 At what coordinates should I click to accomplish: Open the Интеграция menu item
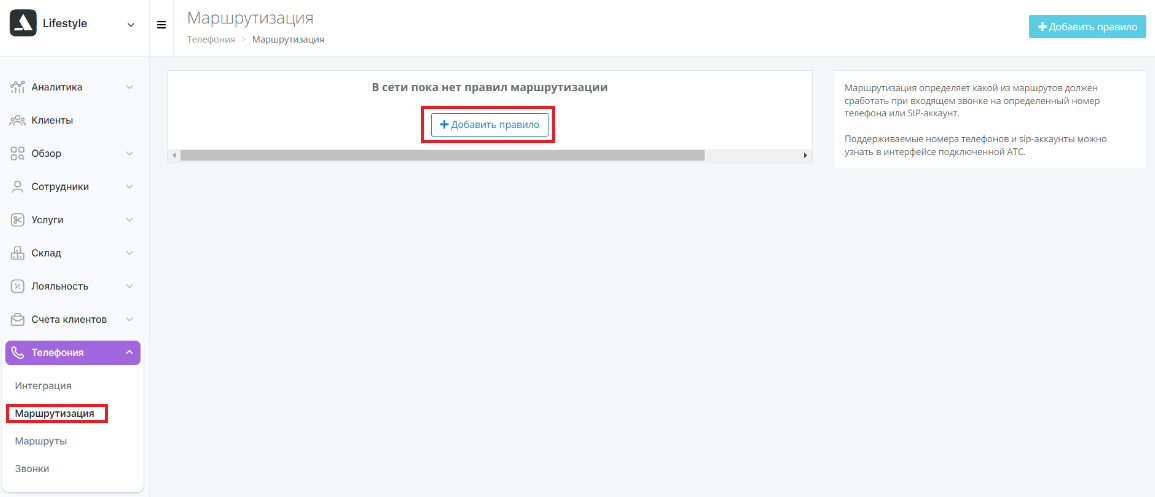point(43,385)
